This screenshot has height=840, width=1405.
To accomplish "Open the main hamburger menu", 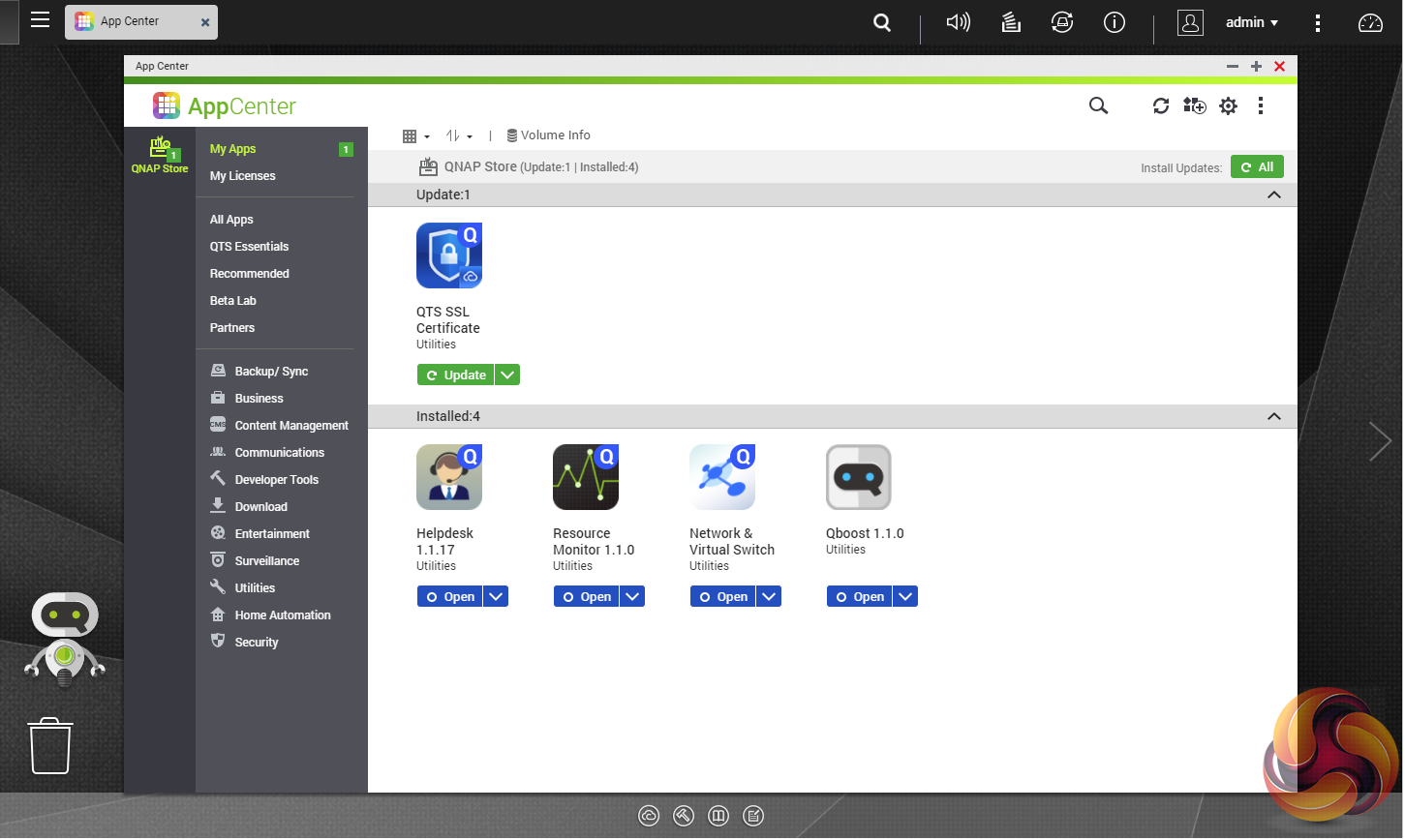I will click(40, 20).
